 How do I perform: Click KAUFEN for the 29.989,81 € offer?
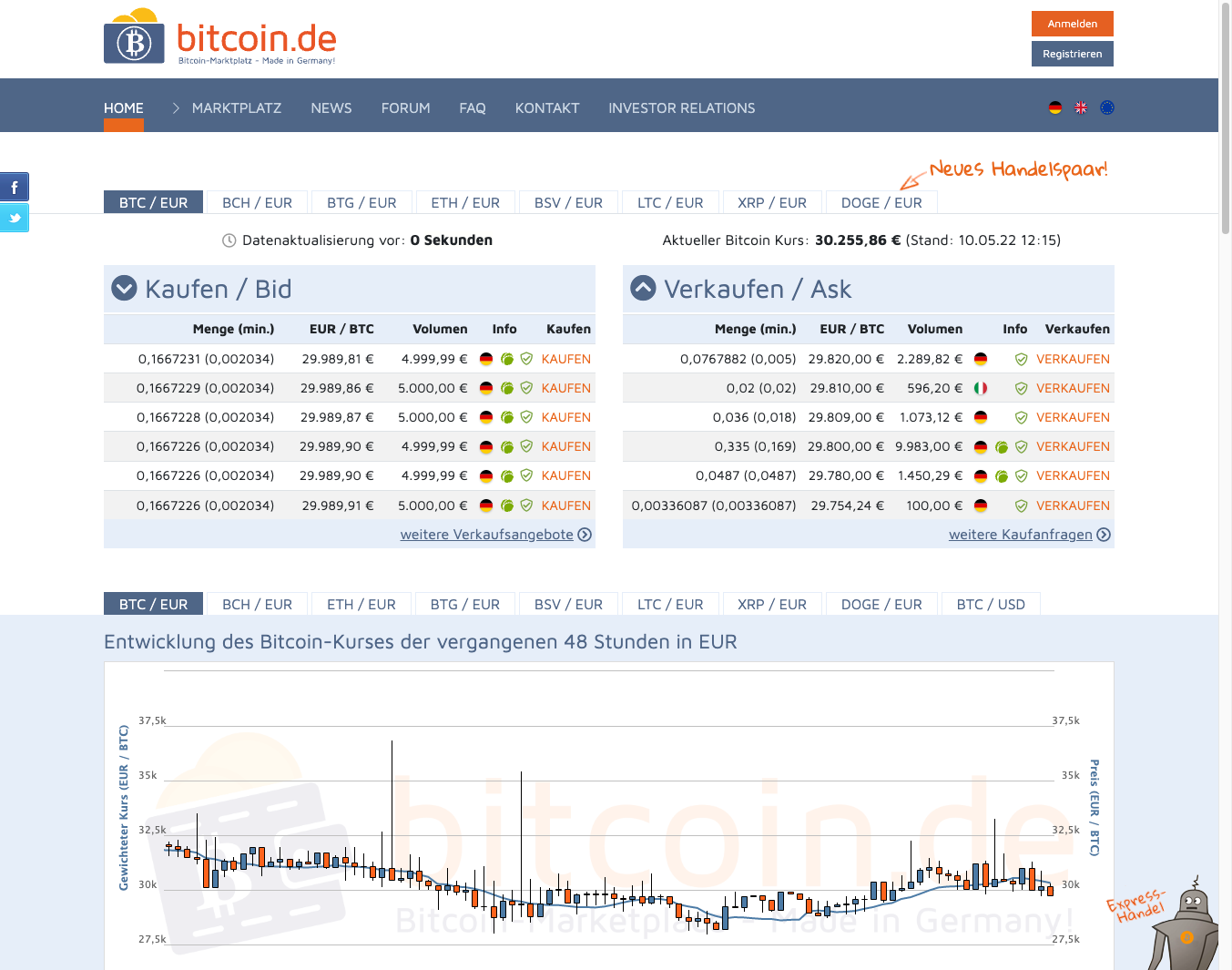565,359
